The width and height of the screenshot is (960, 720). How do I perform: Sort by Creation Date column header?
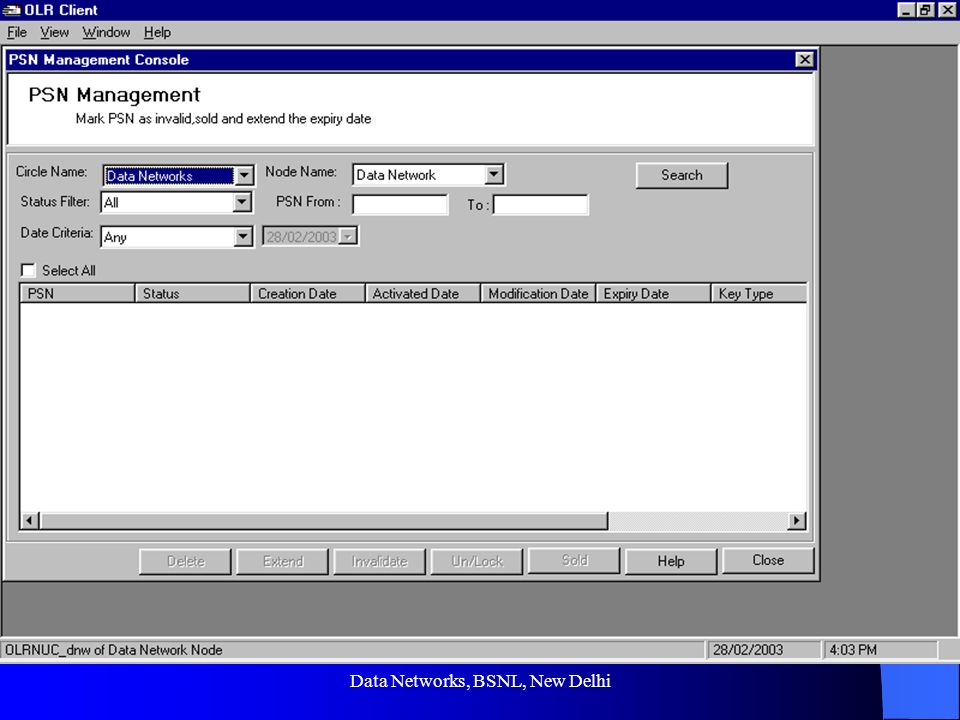[x=307, y=293]
